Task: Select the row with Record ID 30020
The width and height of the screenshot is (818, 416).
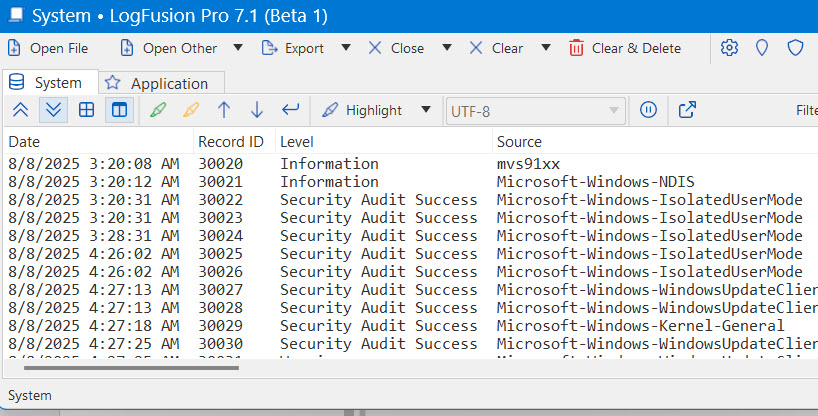Action: (411, 164)
